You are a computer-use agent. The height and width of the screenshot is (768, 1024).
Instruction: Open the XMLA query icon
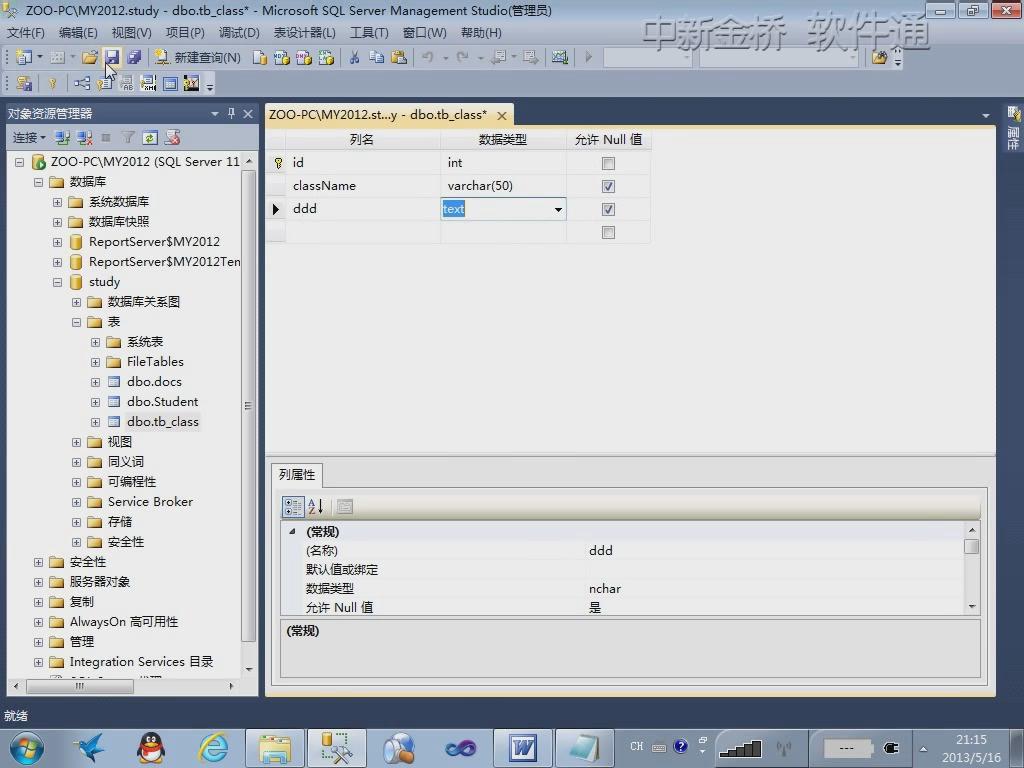pyautogui.click(x=326, y=57)
